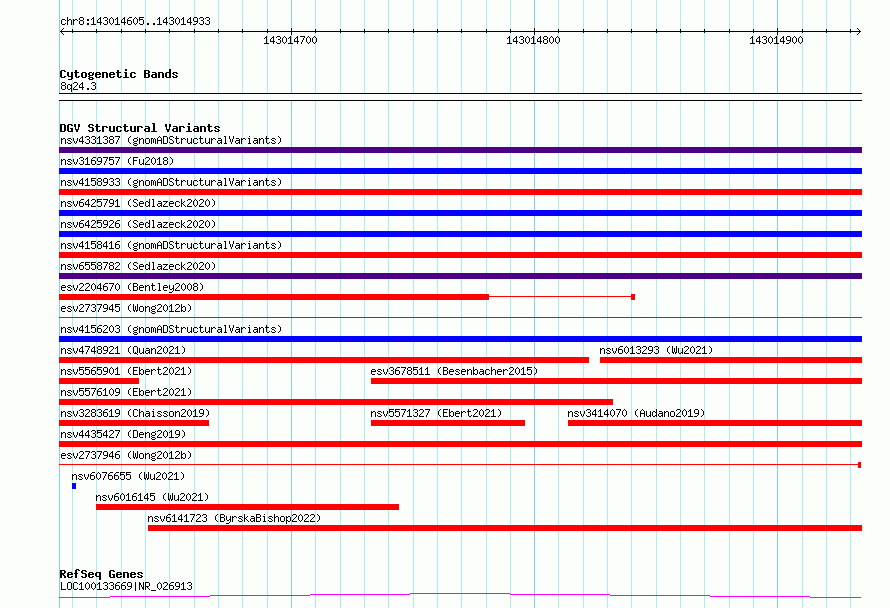Click the red bar under nsv3283619

134,423
